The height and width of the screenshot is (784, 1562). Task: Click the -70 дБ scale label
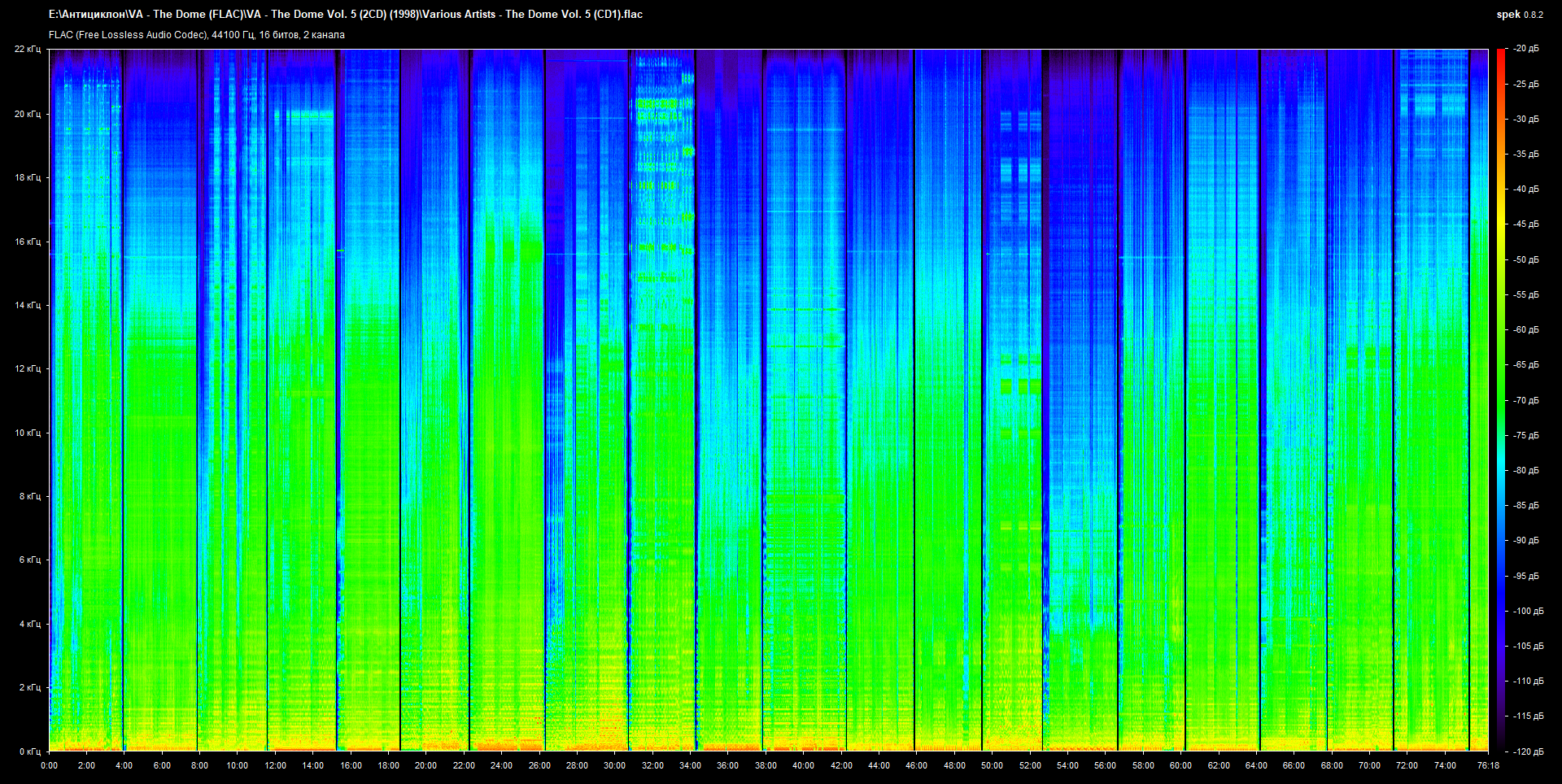1525,400
